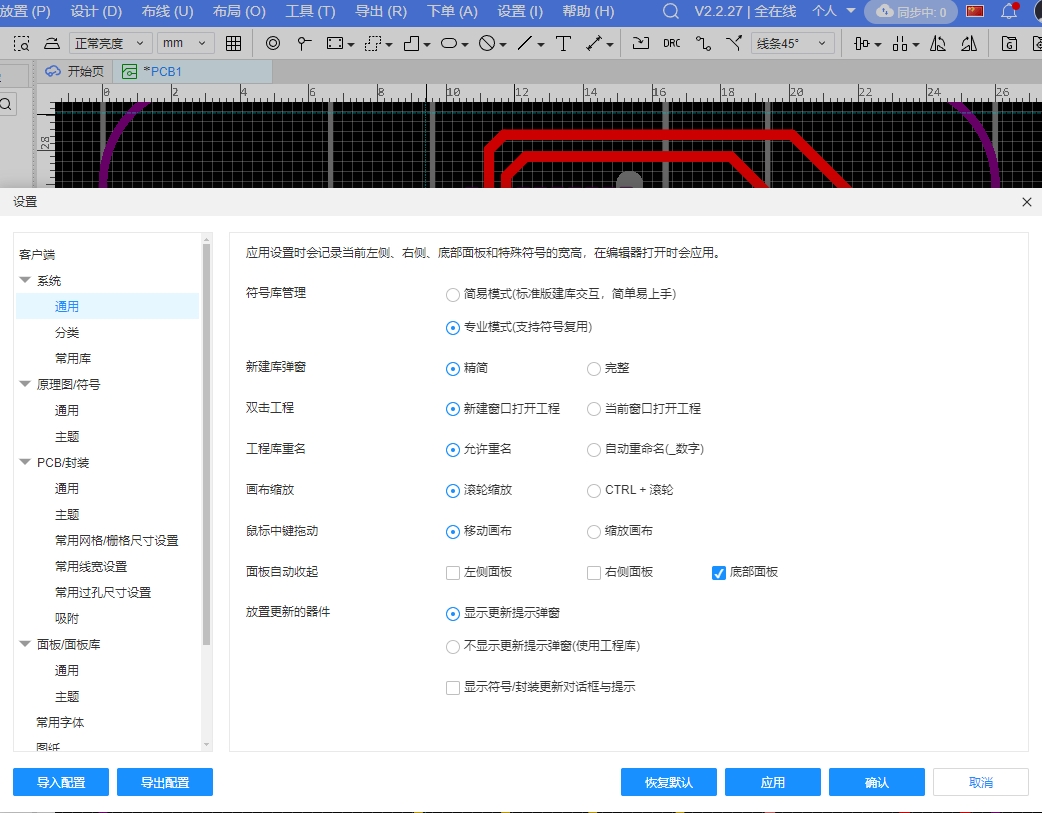Image resolution: width=1042 pixels, height=813 pixels.
Task: Select 简易模式 symbol library mode
Action: click(453, 294)
